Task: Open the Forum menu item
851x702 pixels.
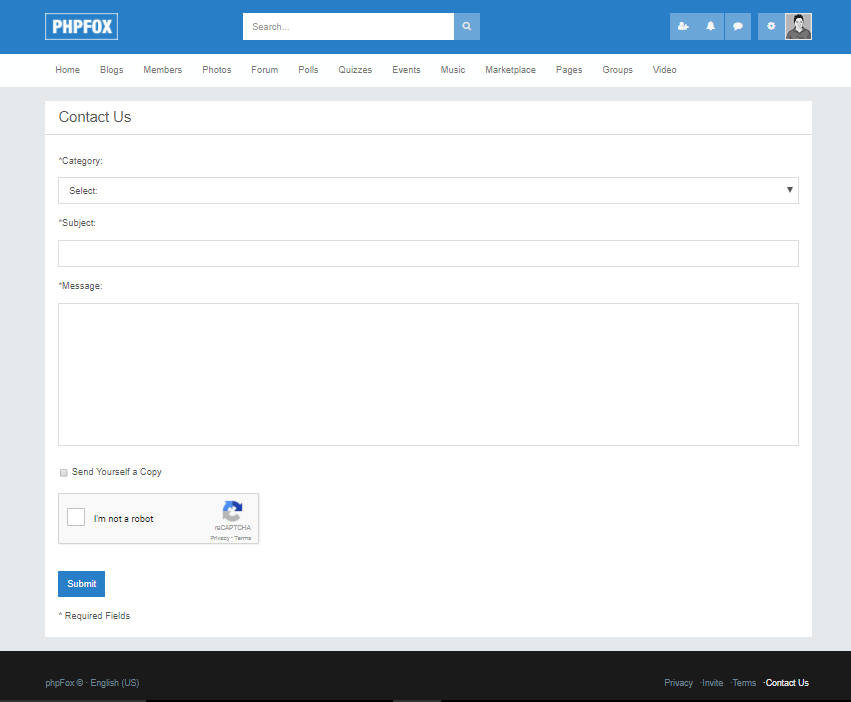Action: click(264, 70)
